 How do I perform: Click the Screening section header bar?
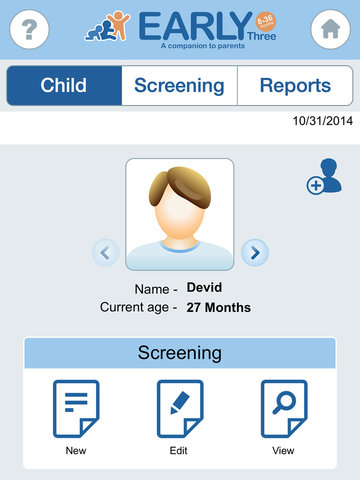(180, 353)
